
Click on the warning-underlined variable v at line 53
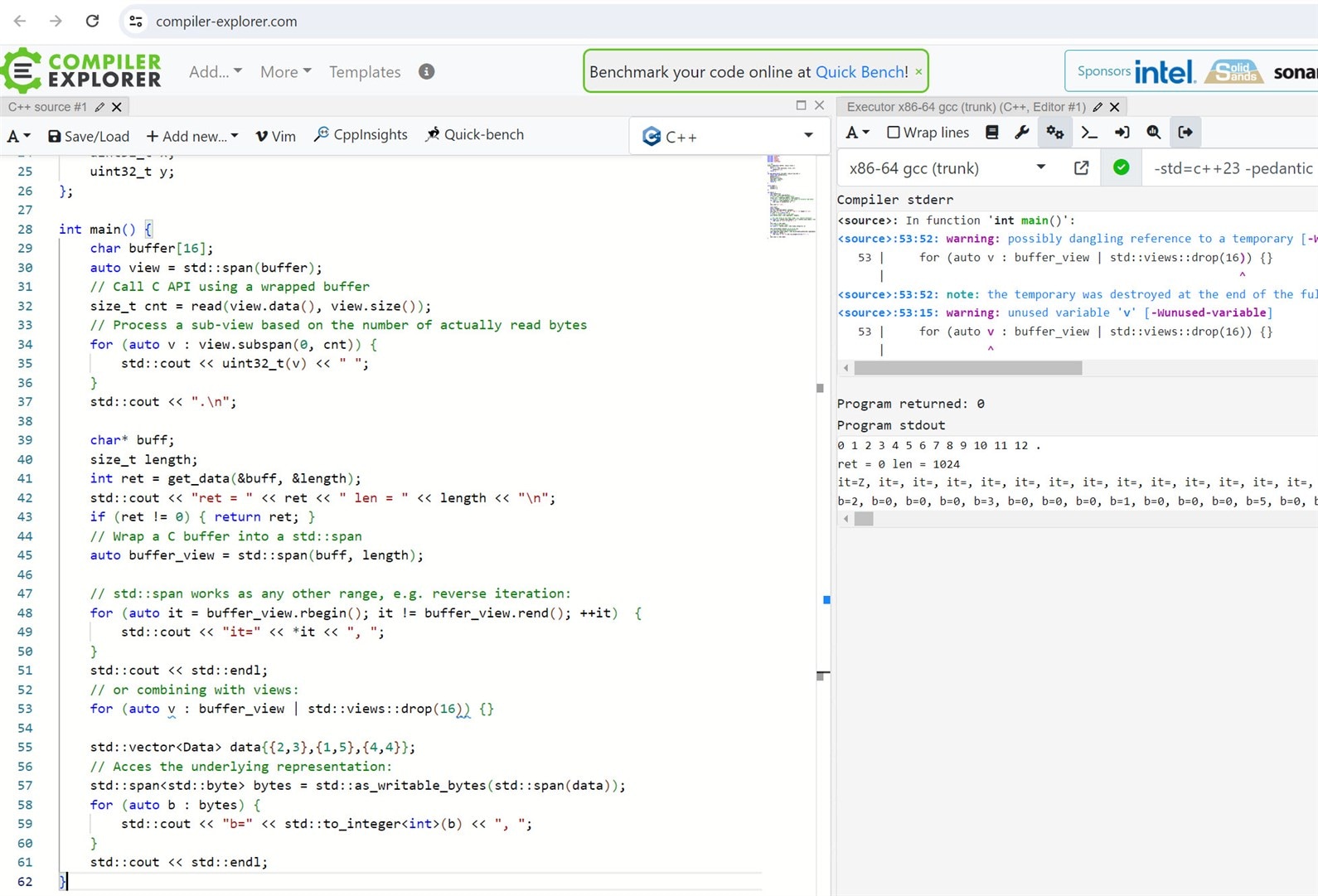[x=172, y=710]
